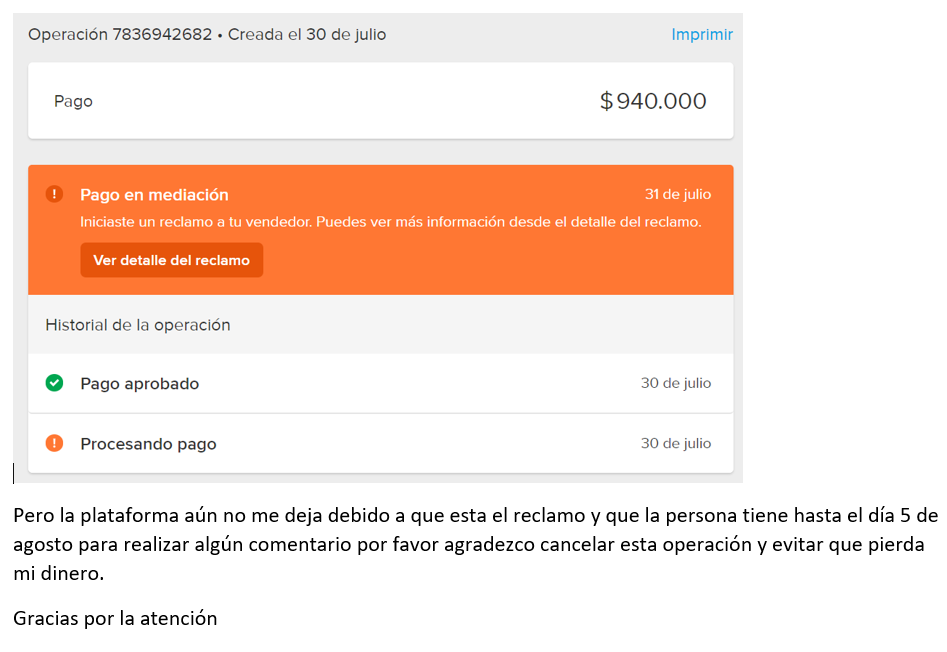Select the Pago aprobado history row

coord(380,383)
